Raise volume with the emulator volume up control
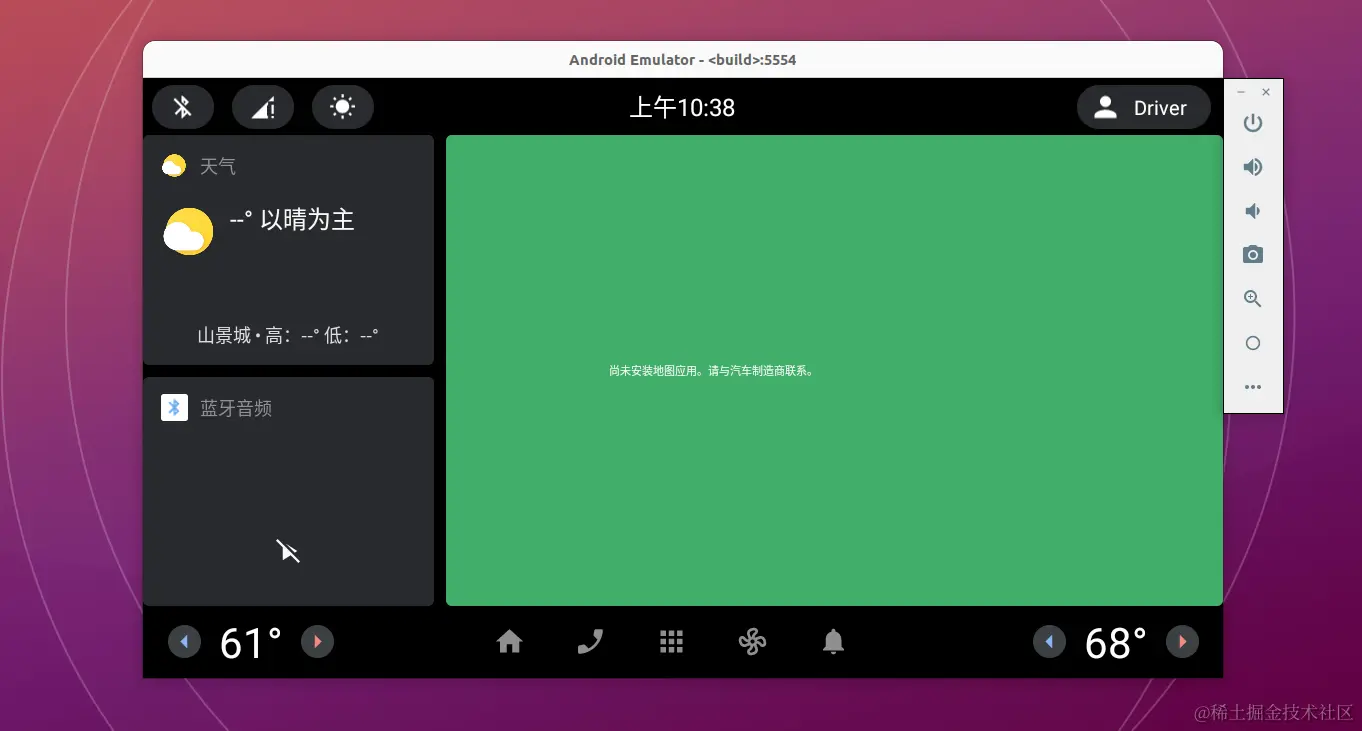 (1252, 166)
